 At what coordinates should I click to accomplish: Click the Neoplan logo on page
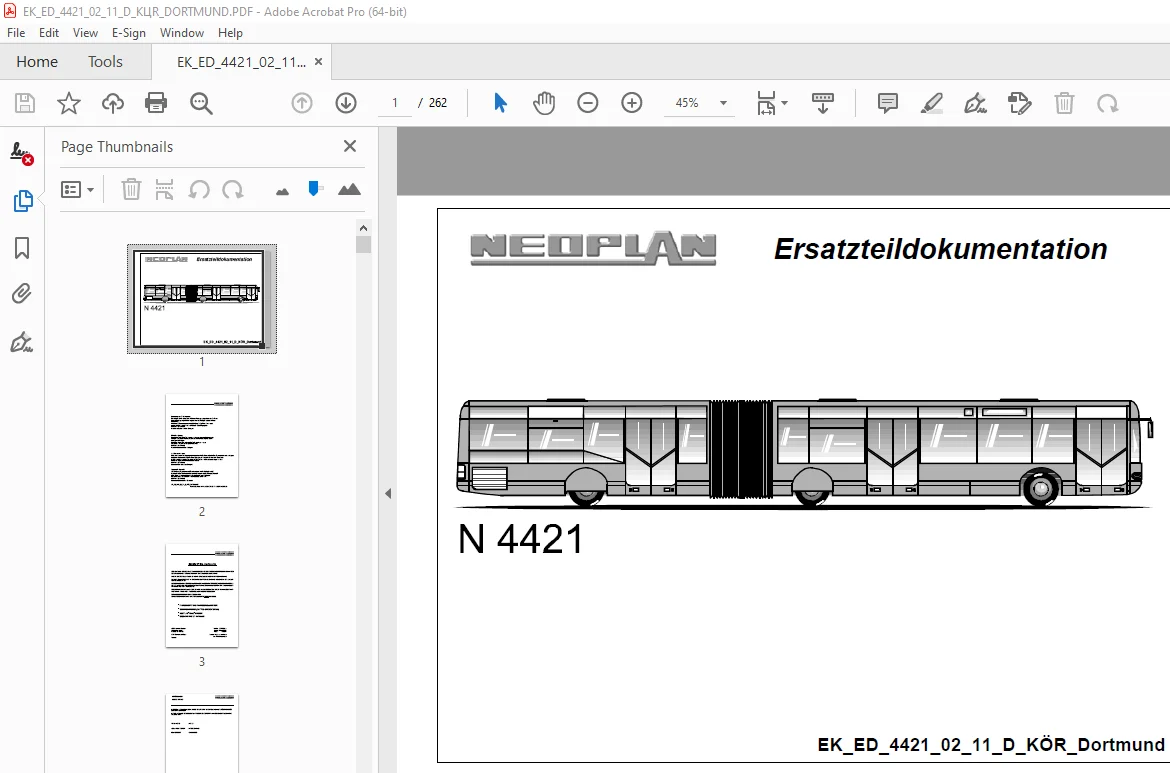tap(593, 248)
